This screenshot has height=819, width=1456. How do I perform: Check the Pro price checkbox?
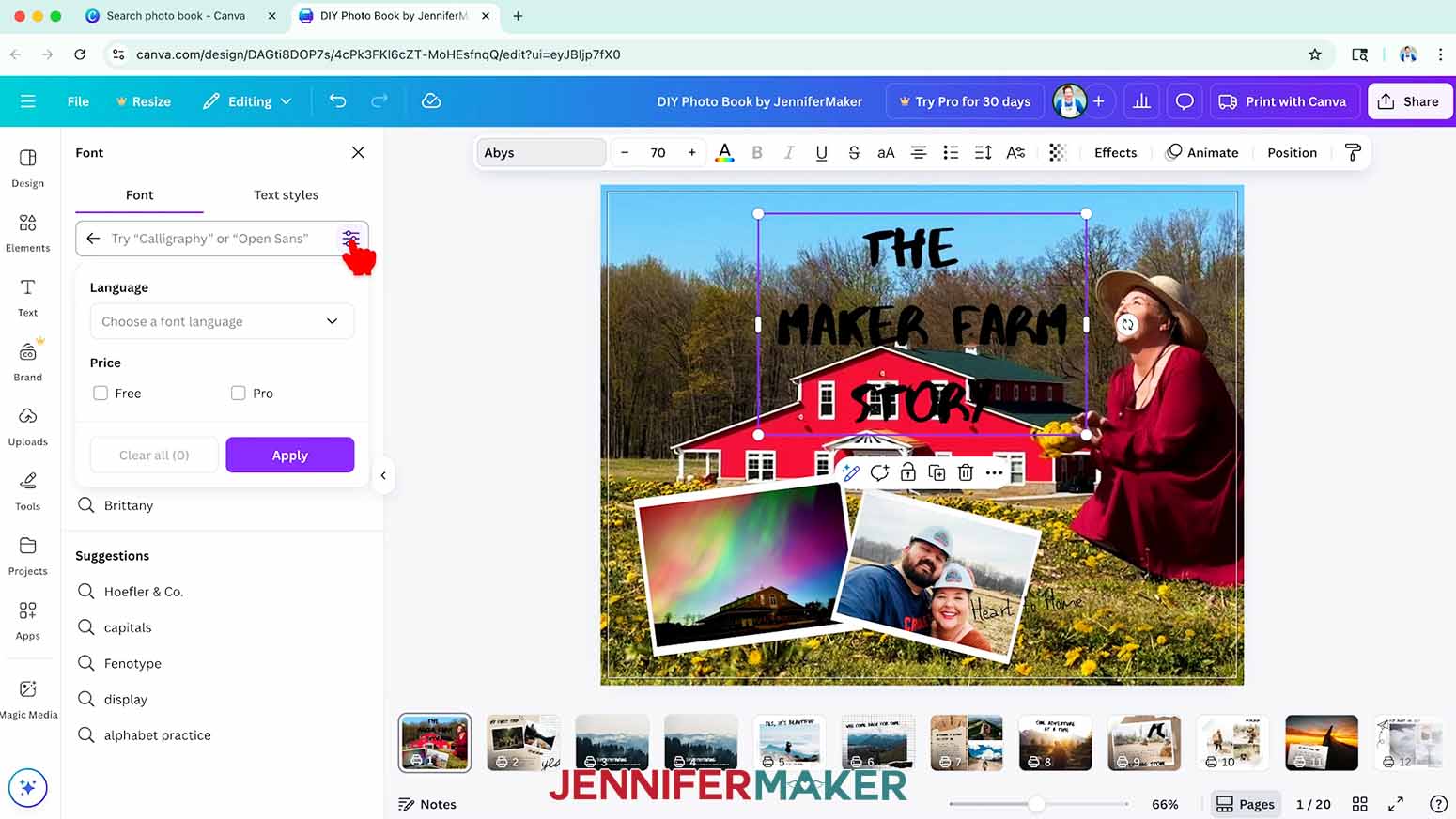pyautogui.click(x=239, y=393)
